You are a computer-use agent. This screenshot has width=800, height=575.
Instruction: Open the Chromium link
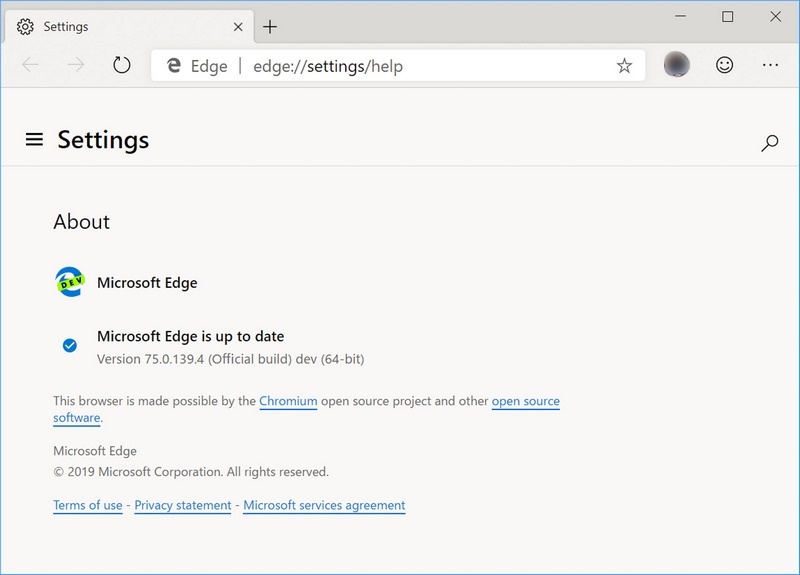point(288,401)
